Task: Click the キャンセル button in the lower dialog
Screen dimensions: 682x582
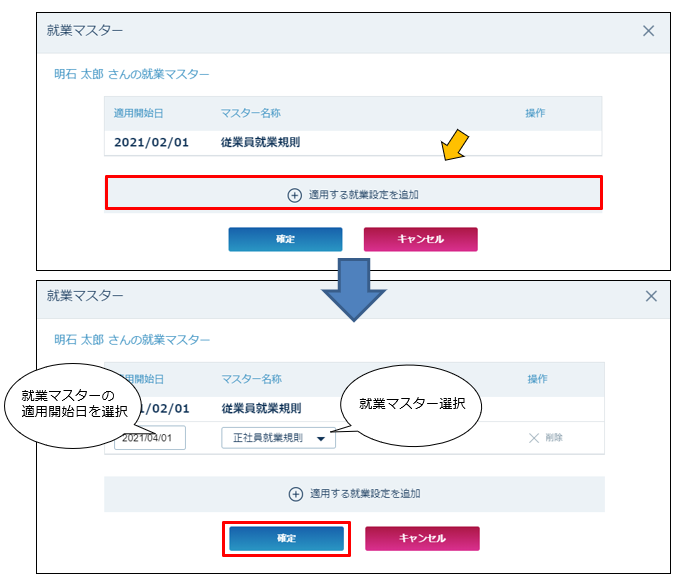Action: 422,539
